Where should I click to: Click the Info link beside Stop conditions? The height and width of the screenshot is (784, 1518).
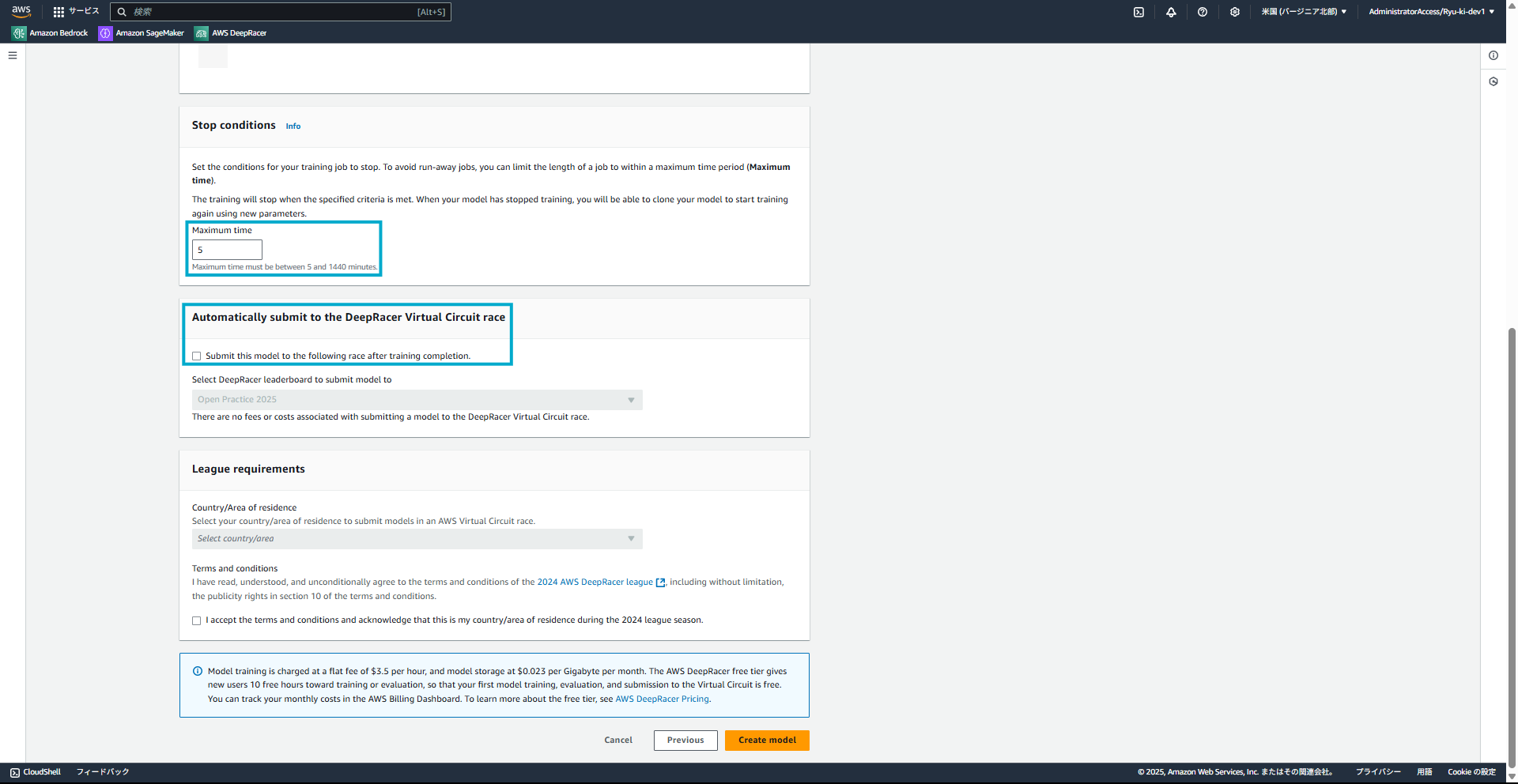(293, 126)
